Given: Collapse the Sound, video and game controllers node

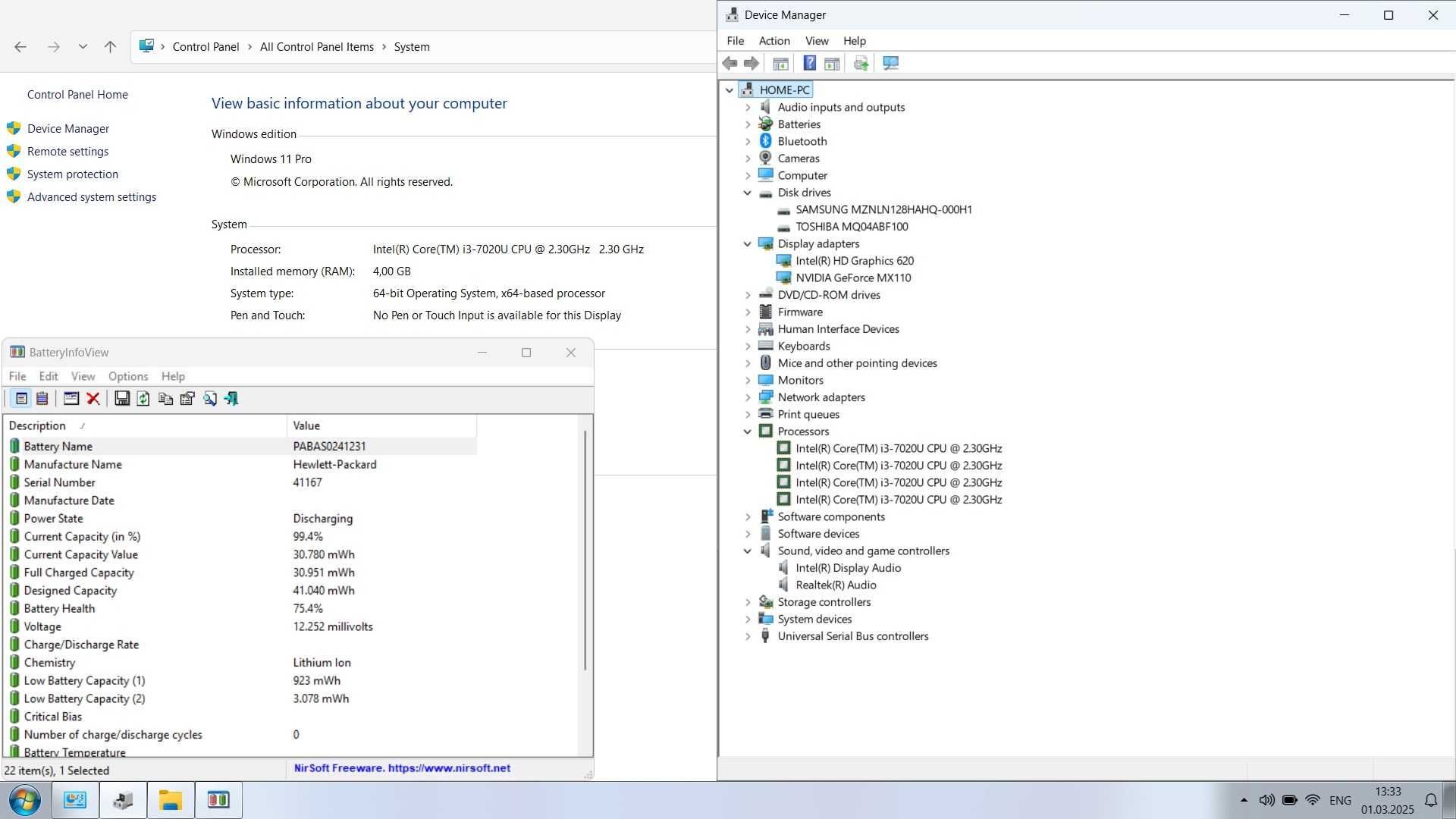Looking at the screenshot, I should pyautogui.click(x=748, y=551).
